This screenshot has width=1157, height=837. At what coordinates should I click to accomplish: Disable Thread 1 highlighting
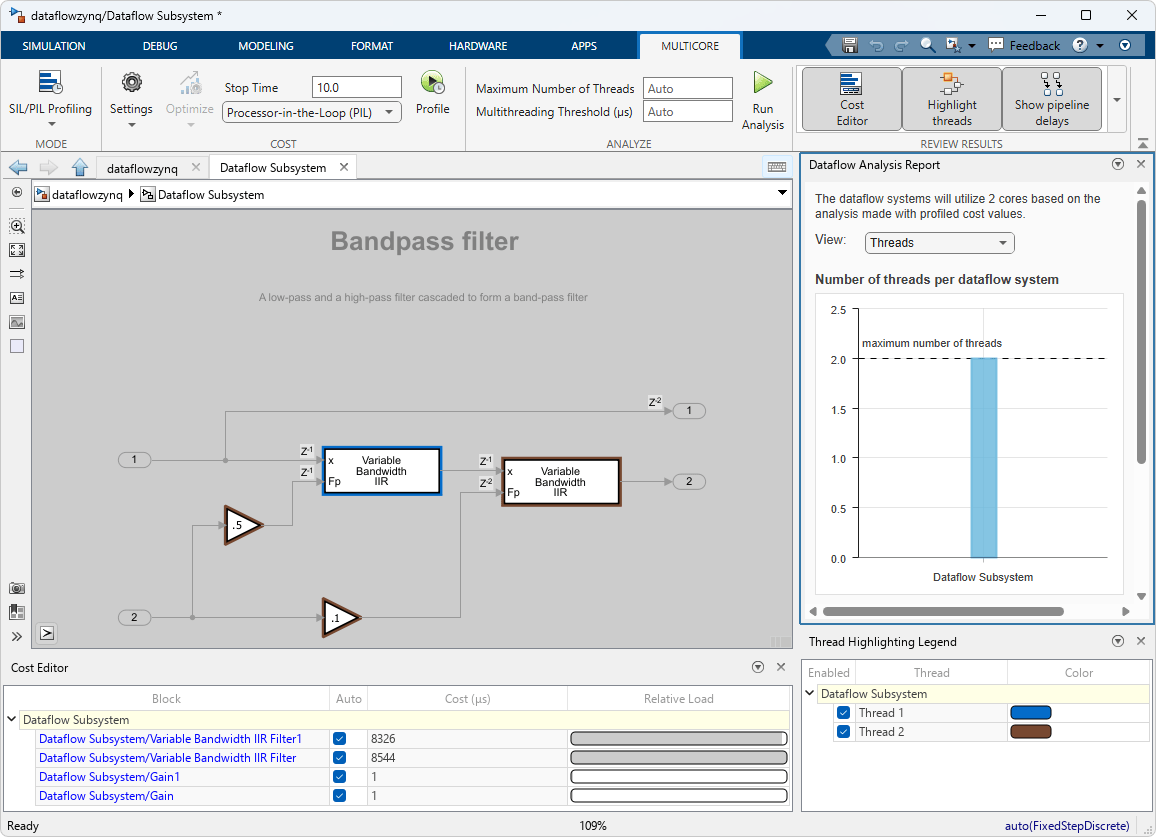point(843,713)
